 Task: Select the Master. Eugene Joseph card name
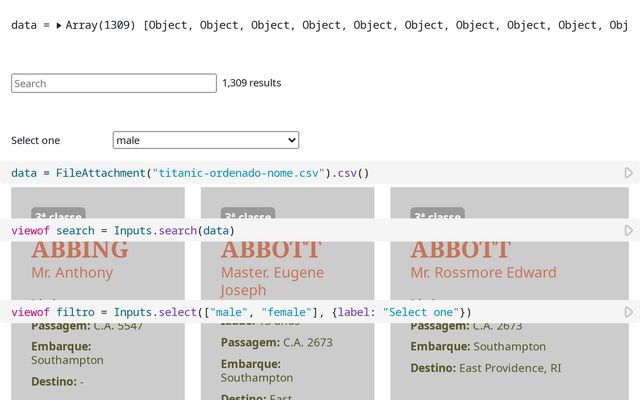point(272,281)
